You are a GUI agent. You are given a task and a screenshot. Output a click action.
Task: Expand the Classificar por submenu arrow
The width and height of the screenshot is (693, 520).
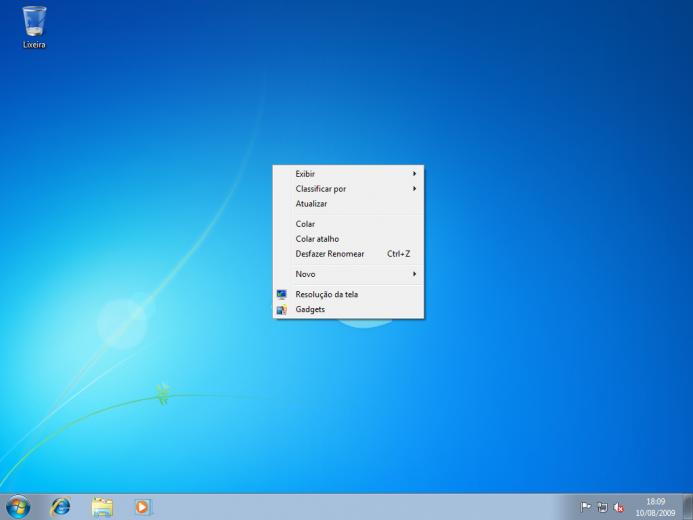414,189
